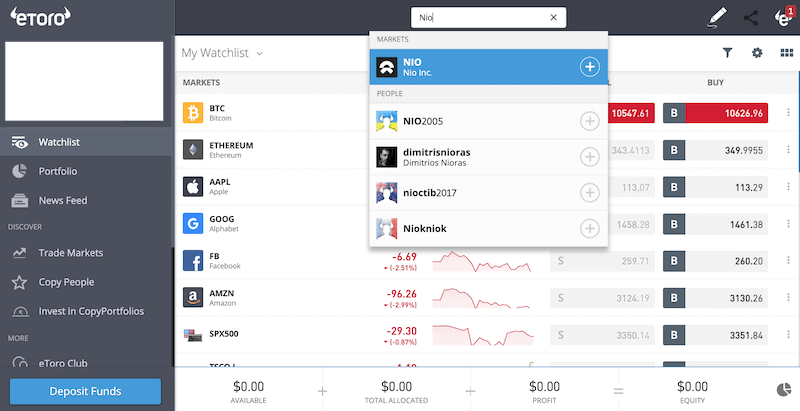Open AAPL row three-dot menu

(788, 187)
